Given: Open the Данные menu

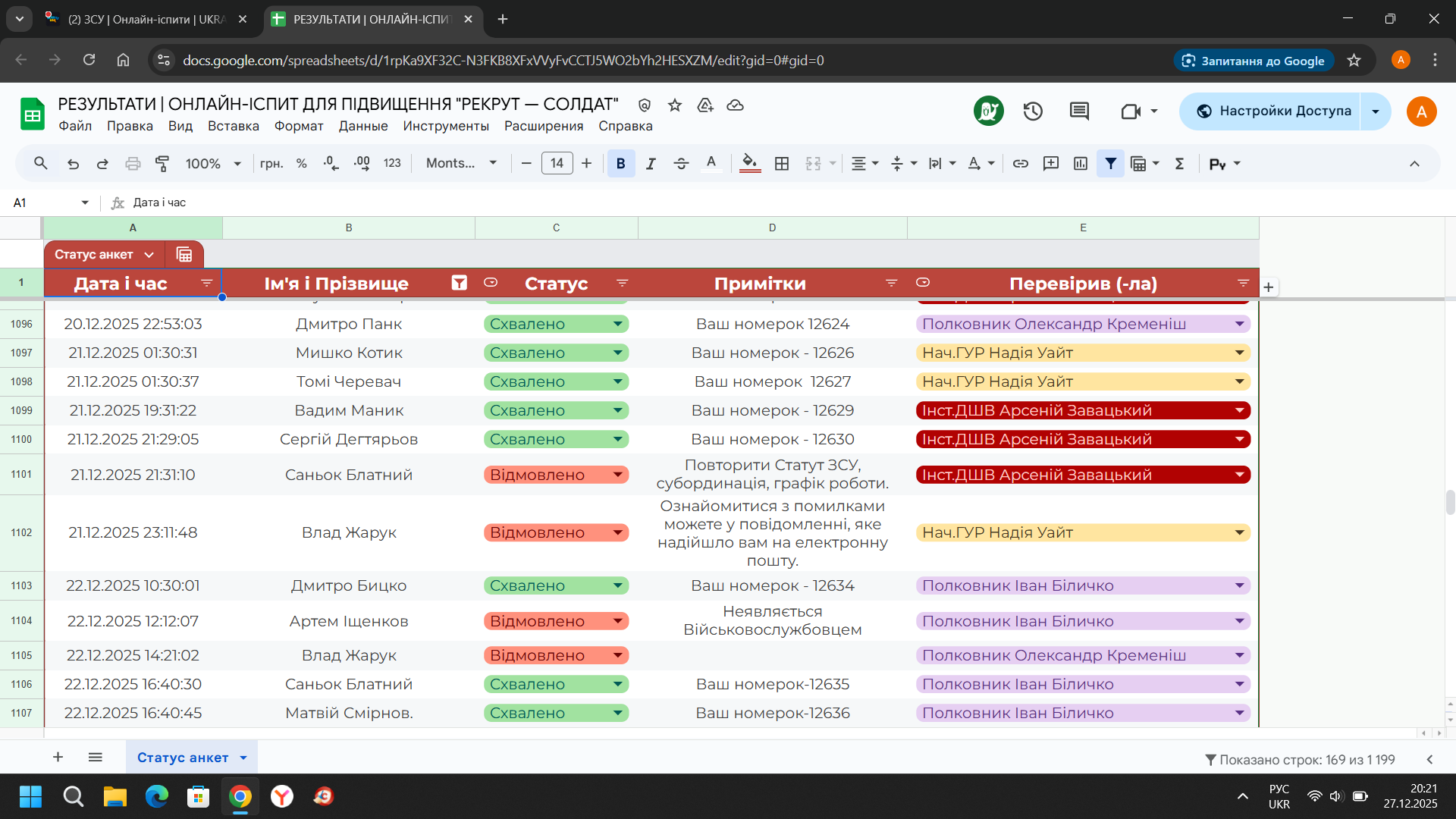Looking at the screenshot, I should tap(362, 126).
